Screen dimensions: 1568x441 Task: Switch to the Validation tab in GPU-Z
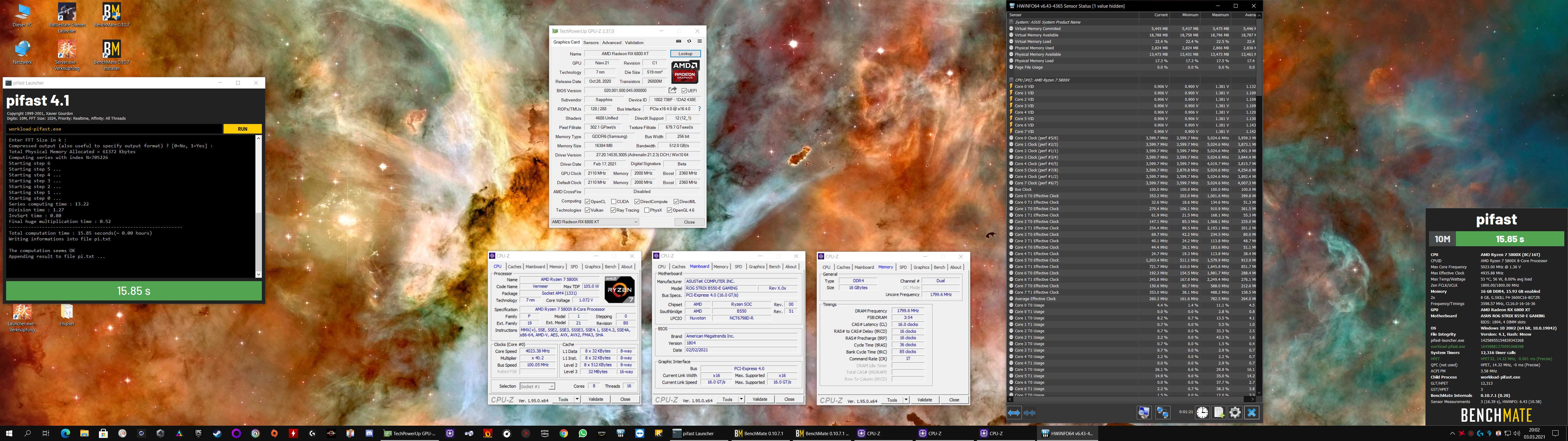coord(634,43)
